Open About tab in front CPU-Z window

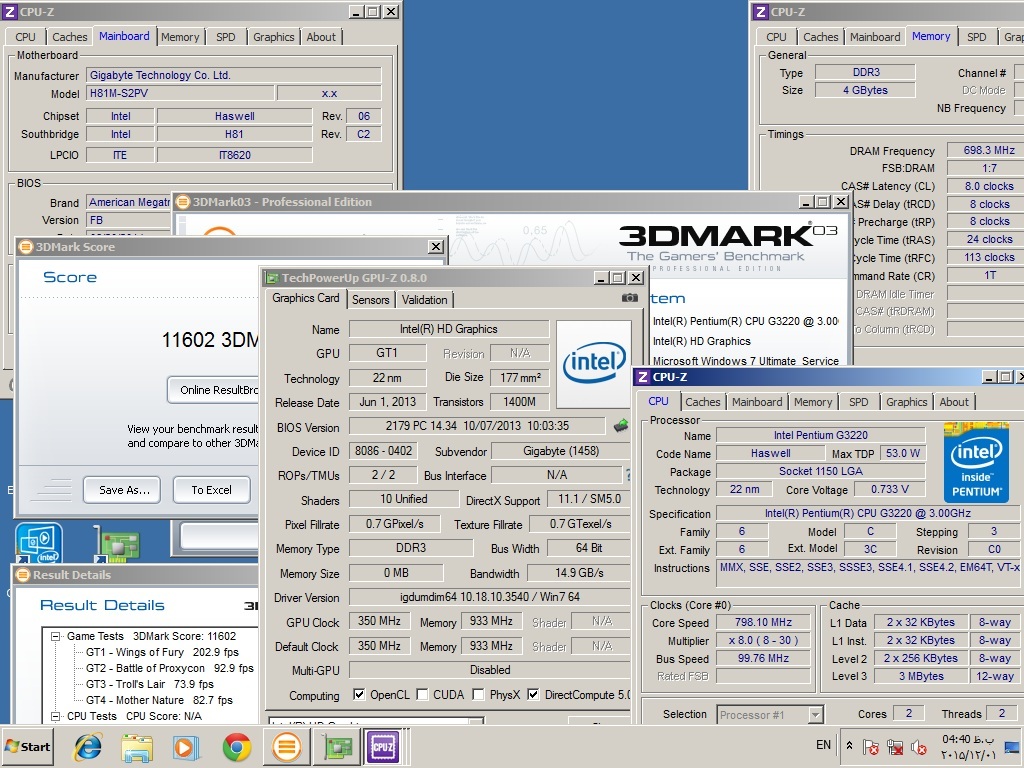[x=954, y=402]
